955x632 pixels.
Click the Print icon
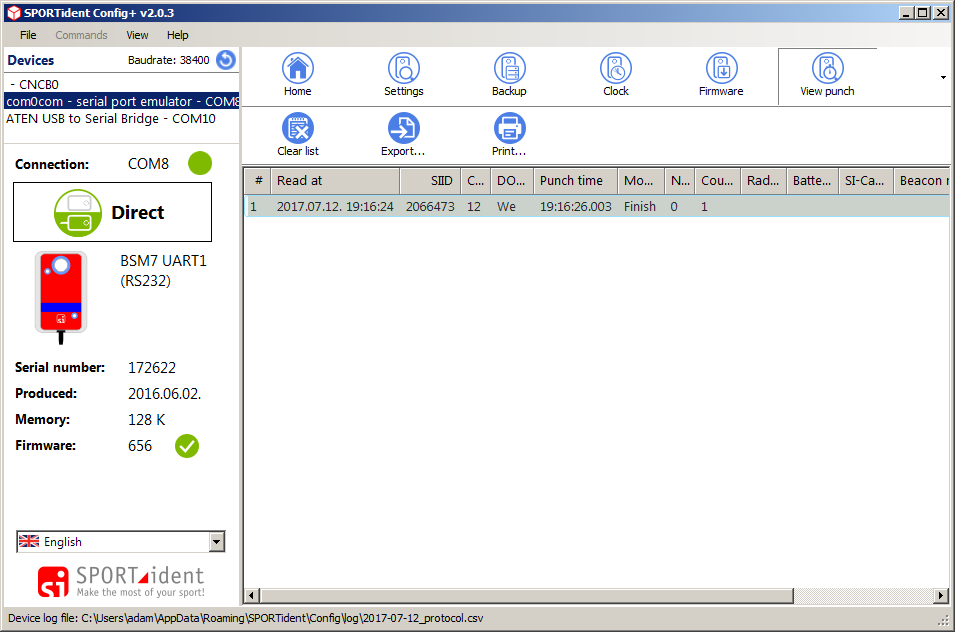tap(509, 135)
